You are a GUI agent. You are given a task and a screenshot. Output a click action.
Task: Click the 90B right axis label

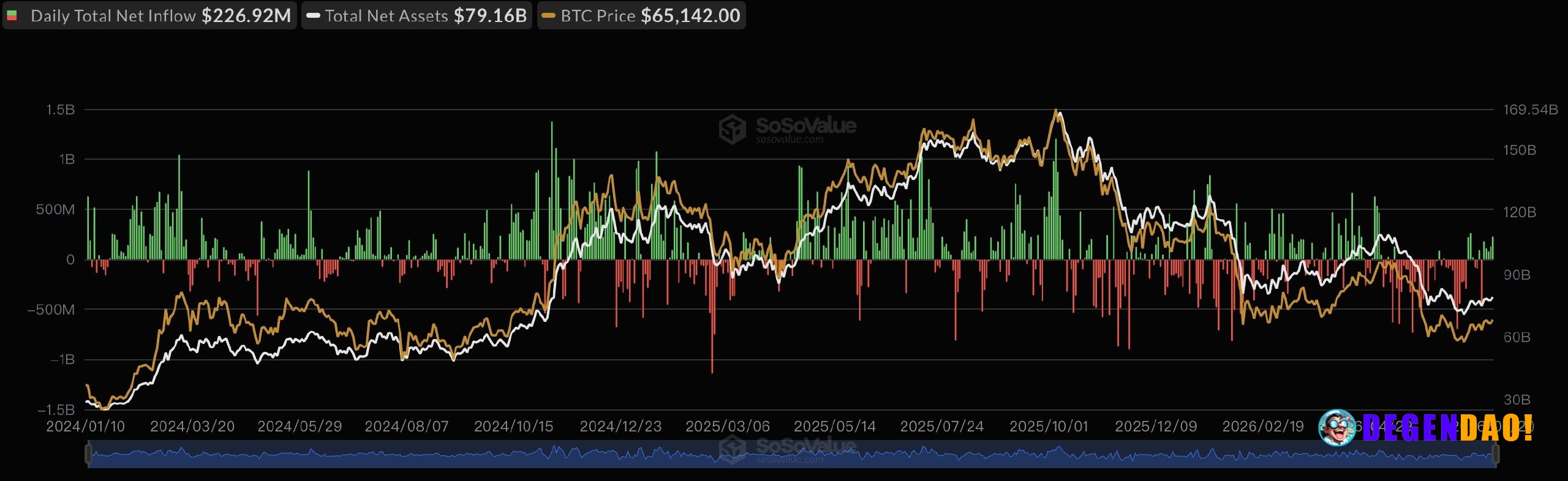1517,275
